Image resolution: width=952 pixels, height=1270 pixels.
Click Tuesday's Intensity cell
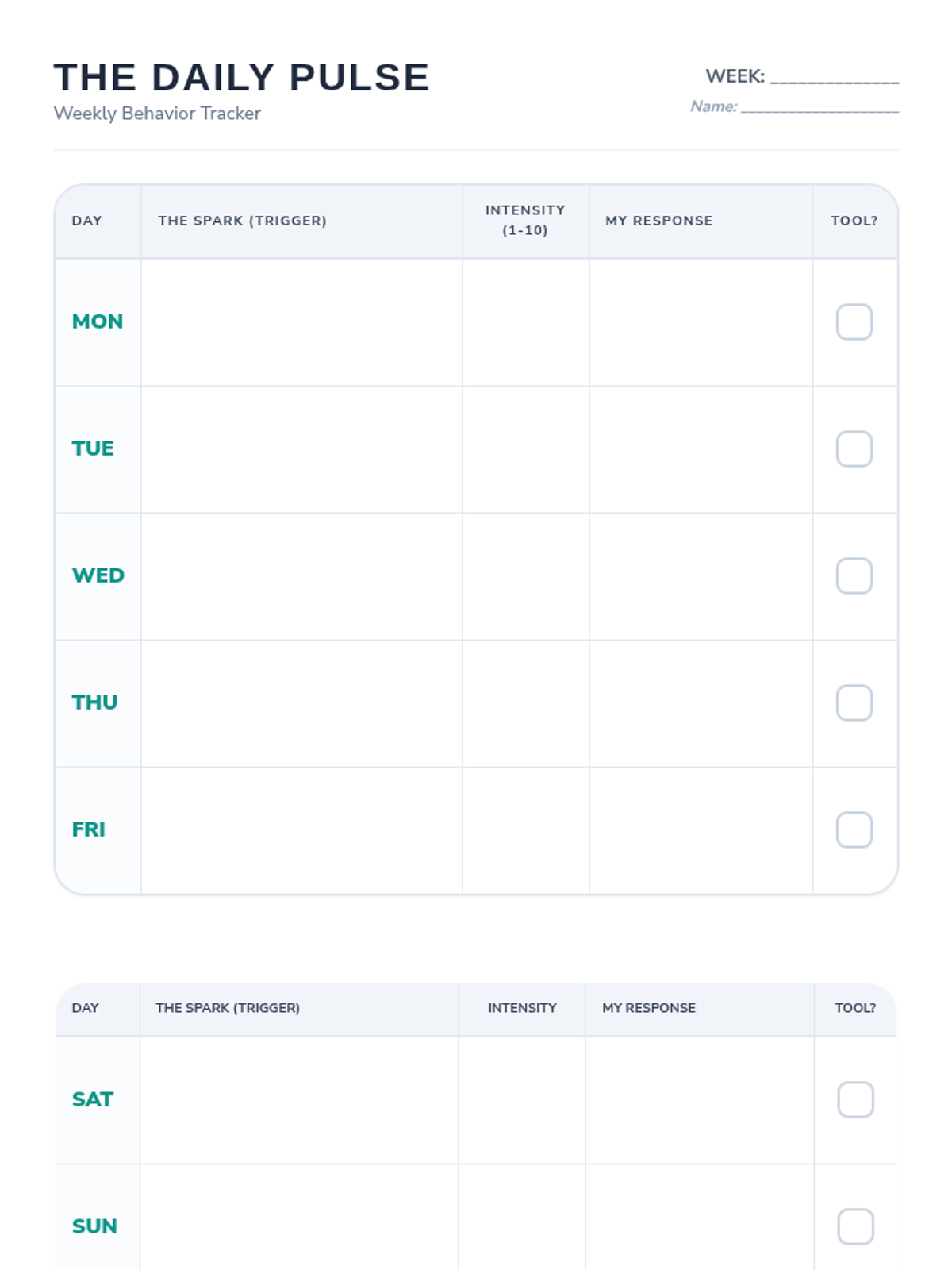525,448
